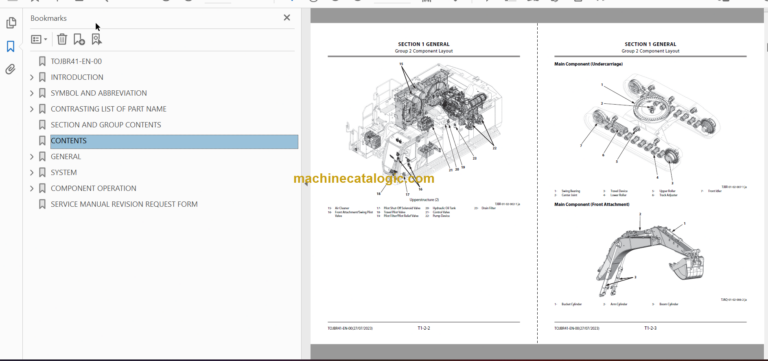Click the T1-2-2 page number text
The height and width of the screenshot is (361, 768).
pos(424,328)
